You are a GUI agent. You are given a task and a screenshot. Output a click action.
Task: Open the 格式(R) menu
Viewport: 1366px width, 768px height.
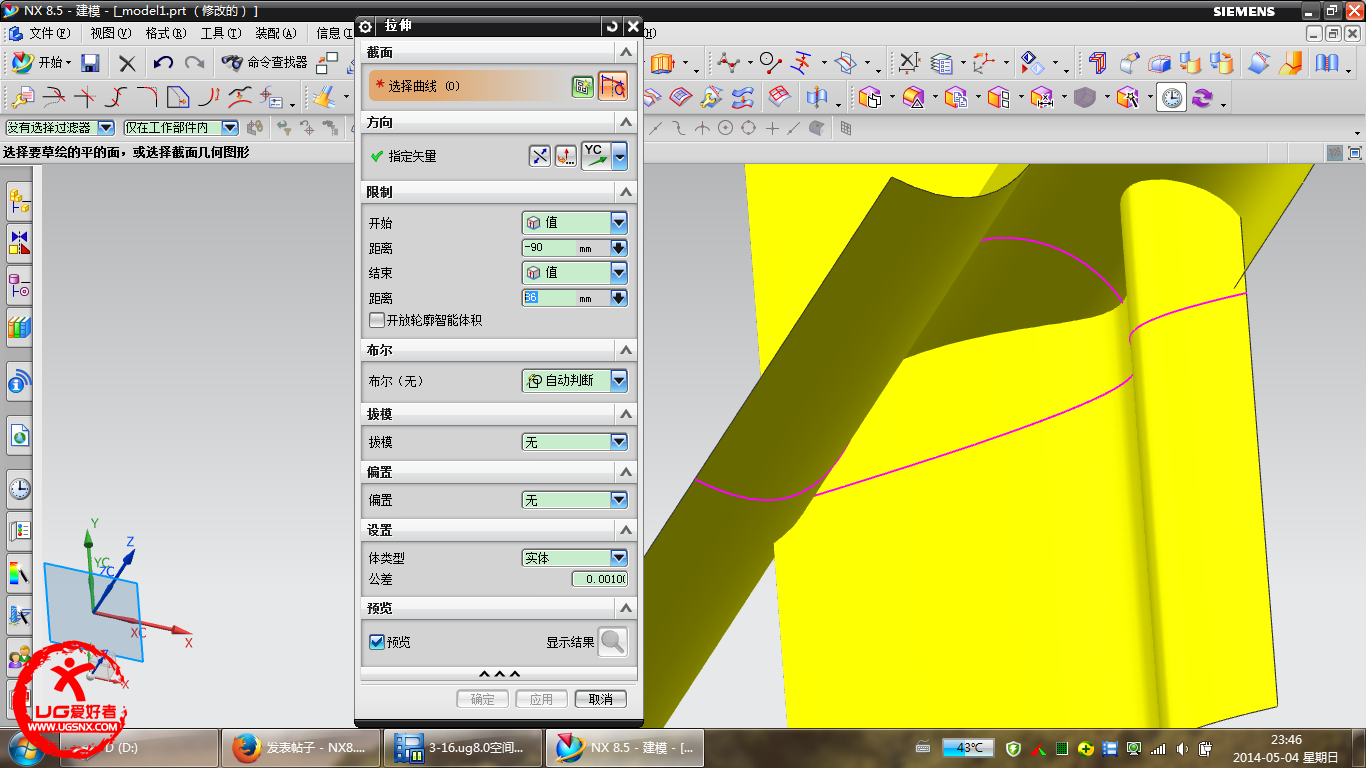[165, 33]
